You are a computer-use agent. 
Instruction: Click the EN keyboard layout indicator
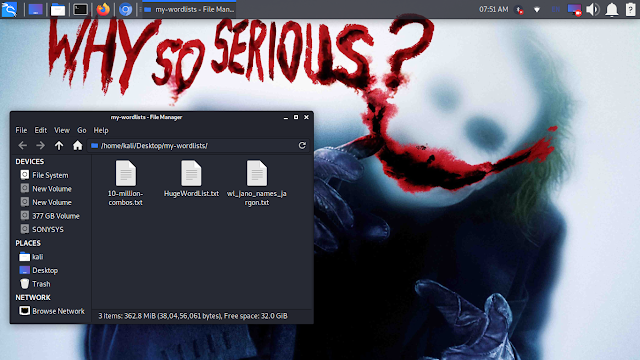[x=556, y=9]
